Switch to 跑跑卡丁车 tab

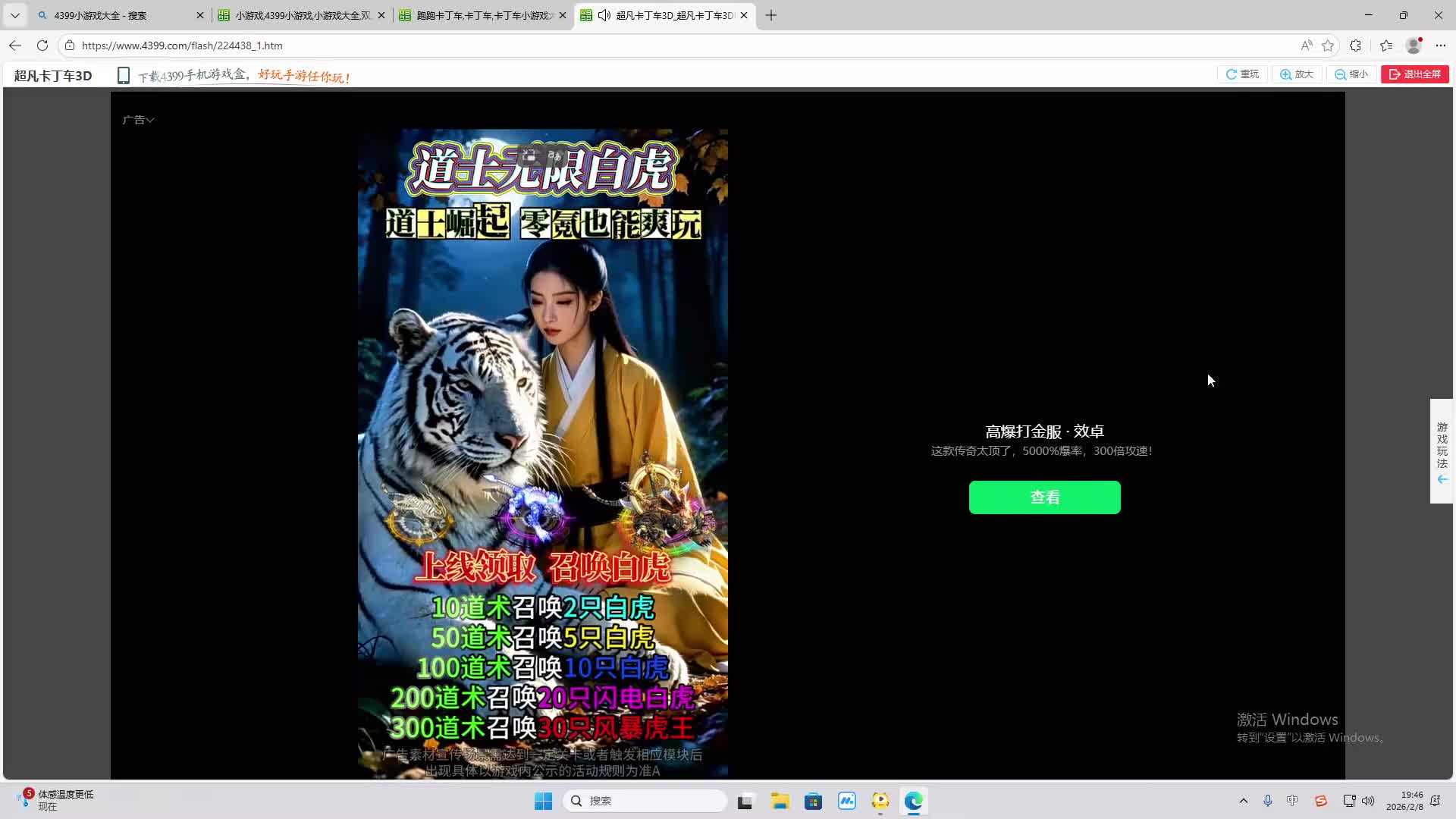[482, 15]
